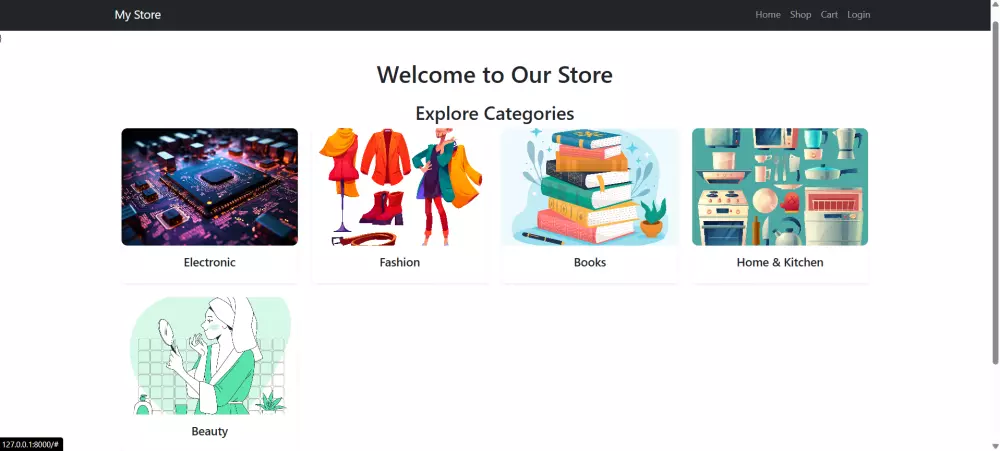Click the vertical page scrollbar thumb

click(x=996, y=191)
